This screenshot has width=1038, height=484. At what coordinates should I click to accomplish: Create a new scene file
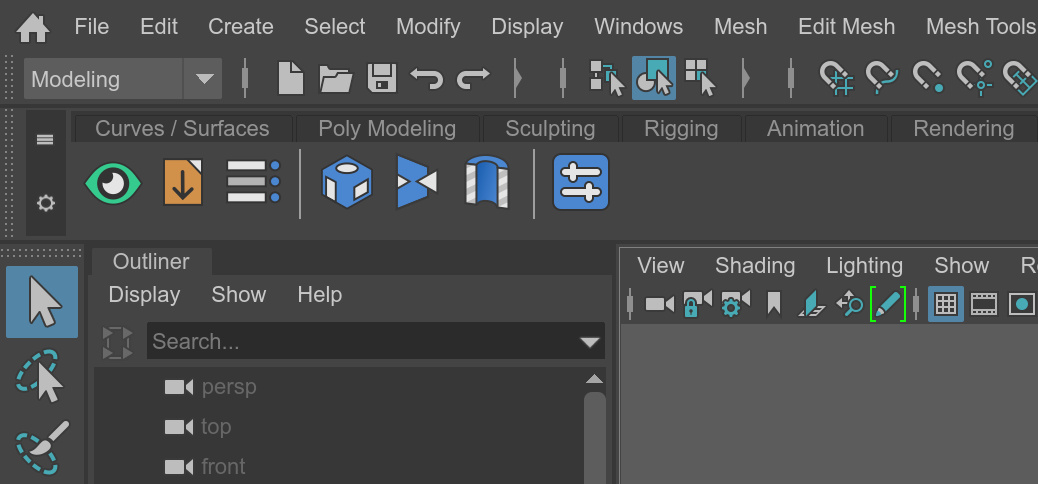(291, 78)
